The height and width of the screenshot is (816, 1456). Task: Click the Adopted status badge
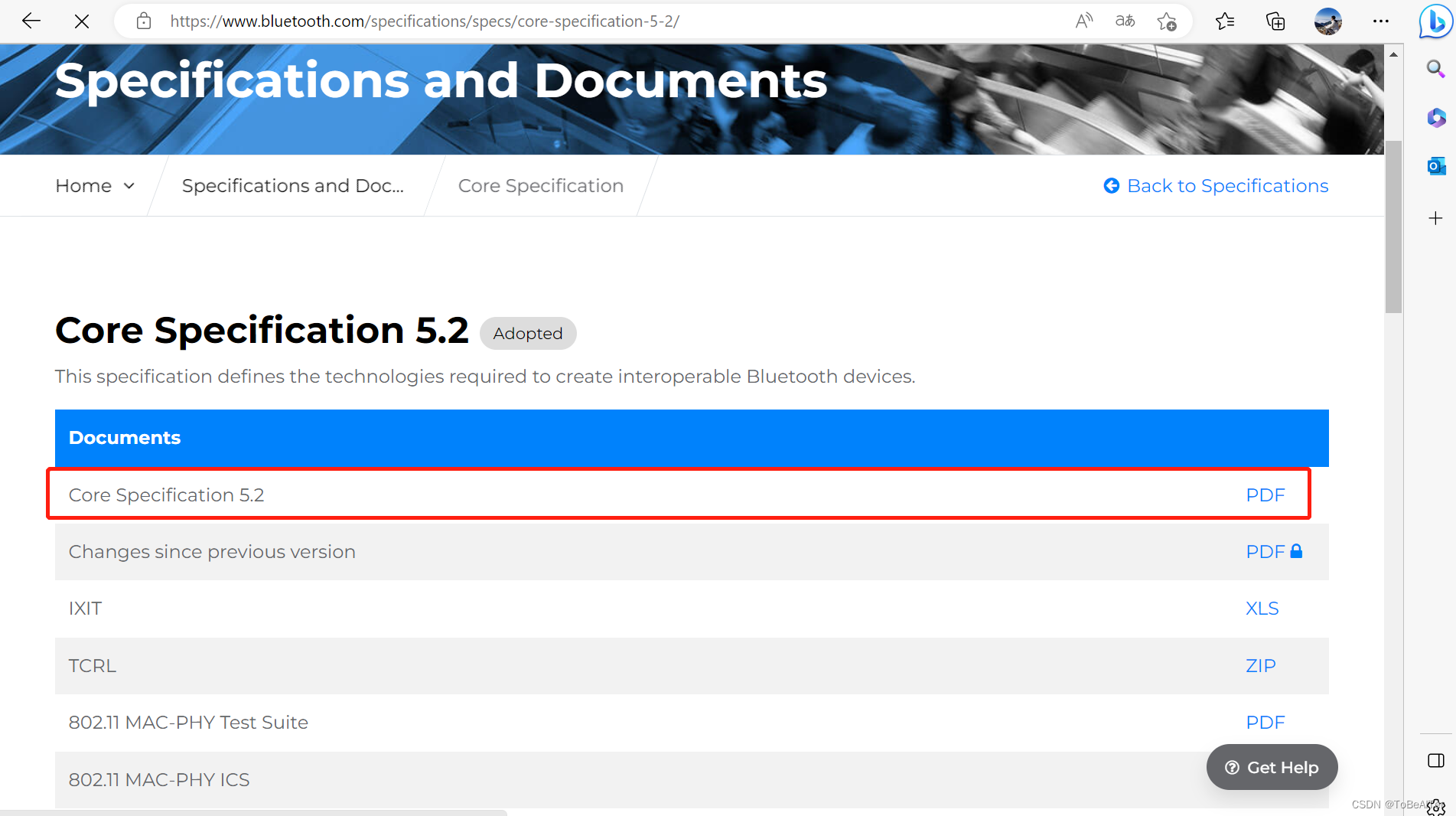528,334
